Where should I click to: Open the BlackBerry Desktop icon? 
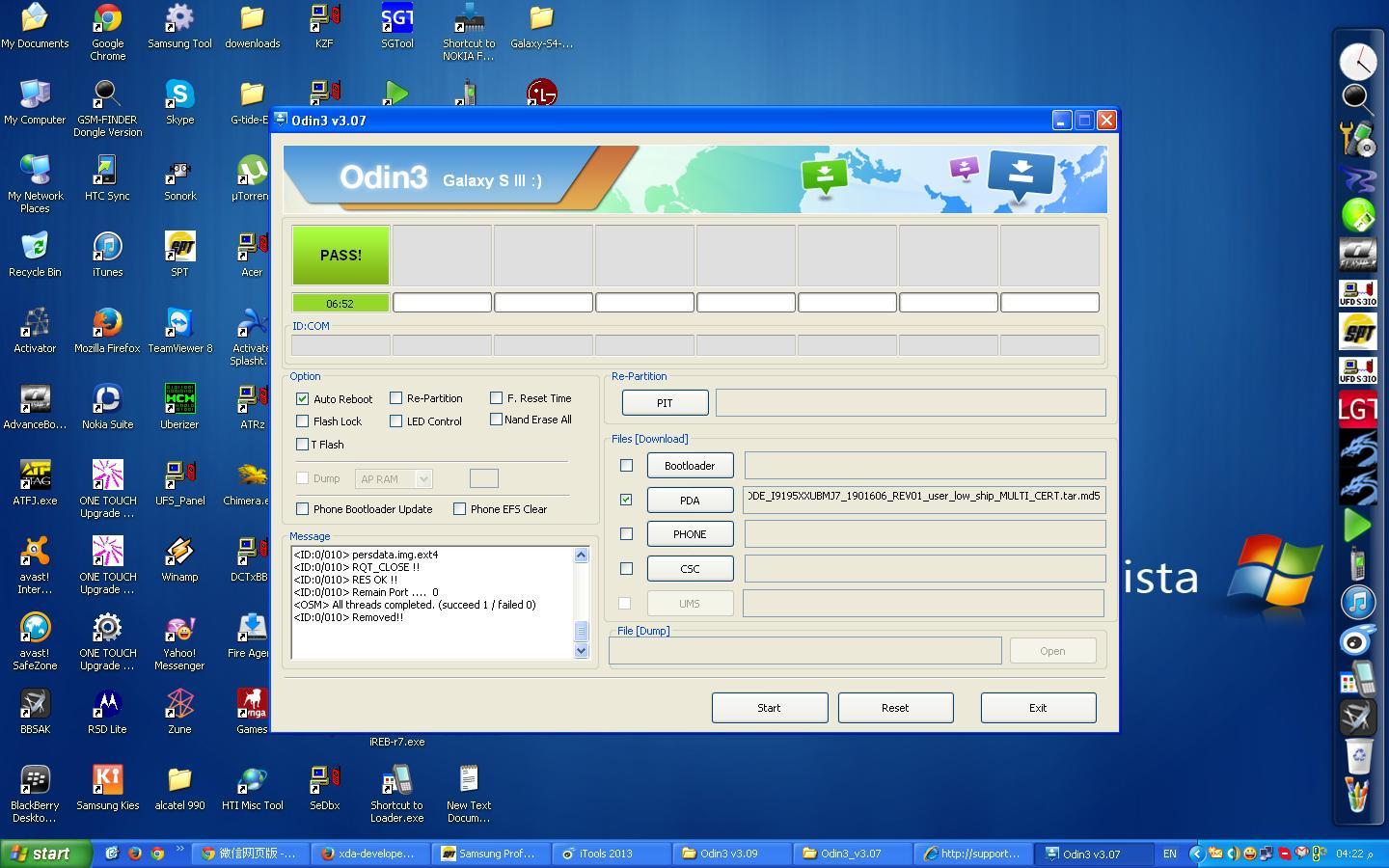click(x=35, y=794)
